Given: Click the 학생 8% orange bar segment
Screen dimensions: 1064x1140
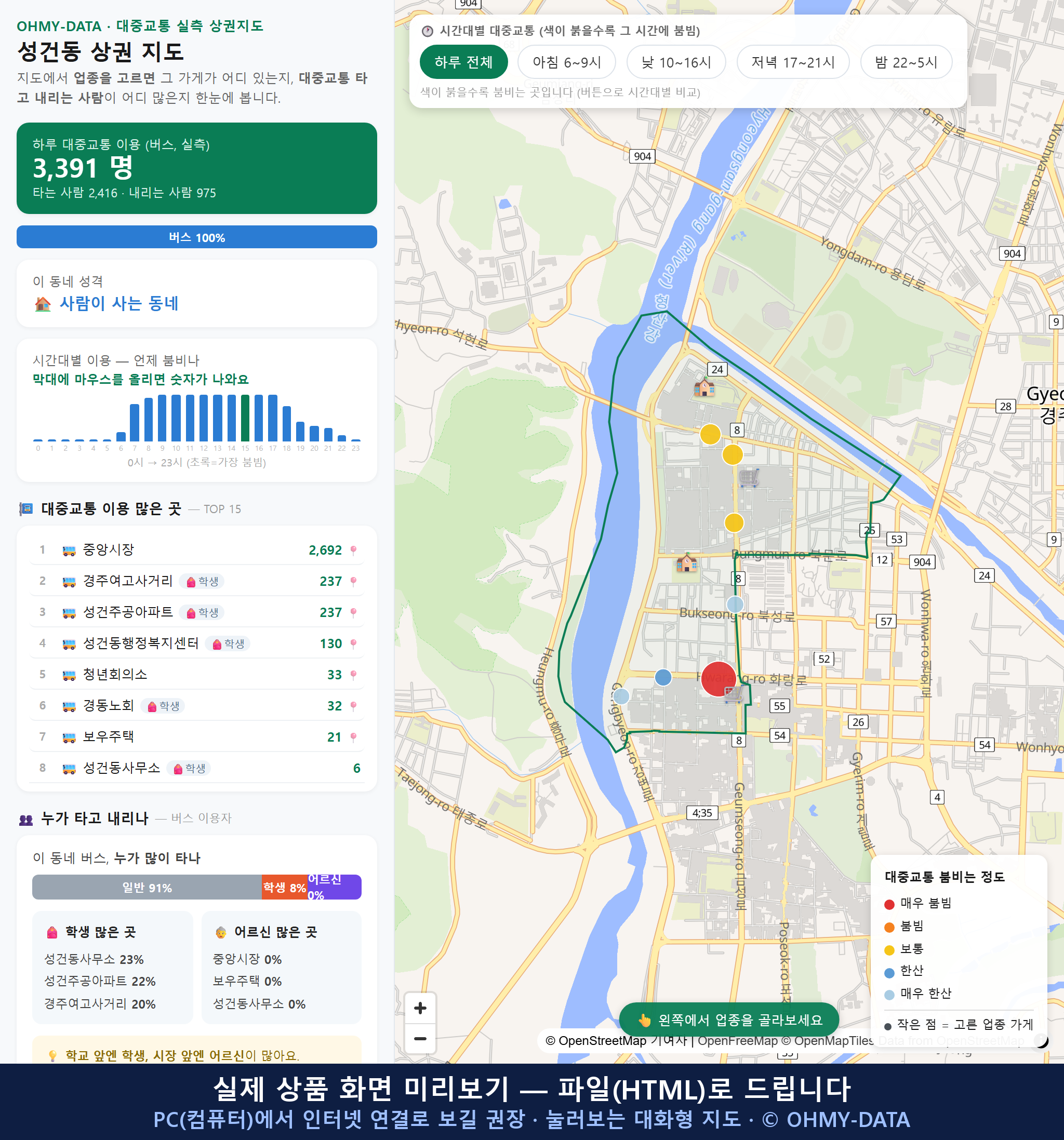Looking at the screenshot, I should click(x=285, y=887).
